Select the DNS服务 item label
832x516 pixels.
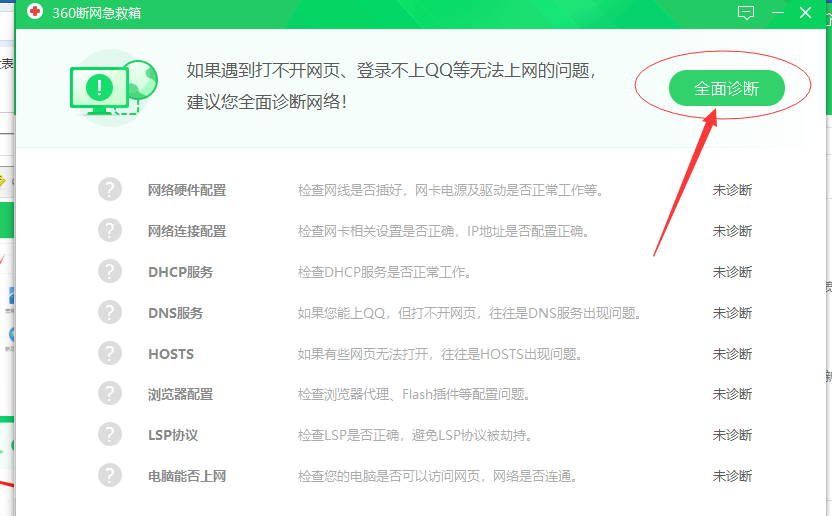click(175, 313)
